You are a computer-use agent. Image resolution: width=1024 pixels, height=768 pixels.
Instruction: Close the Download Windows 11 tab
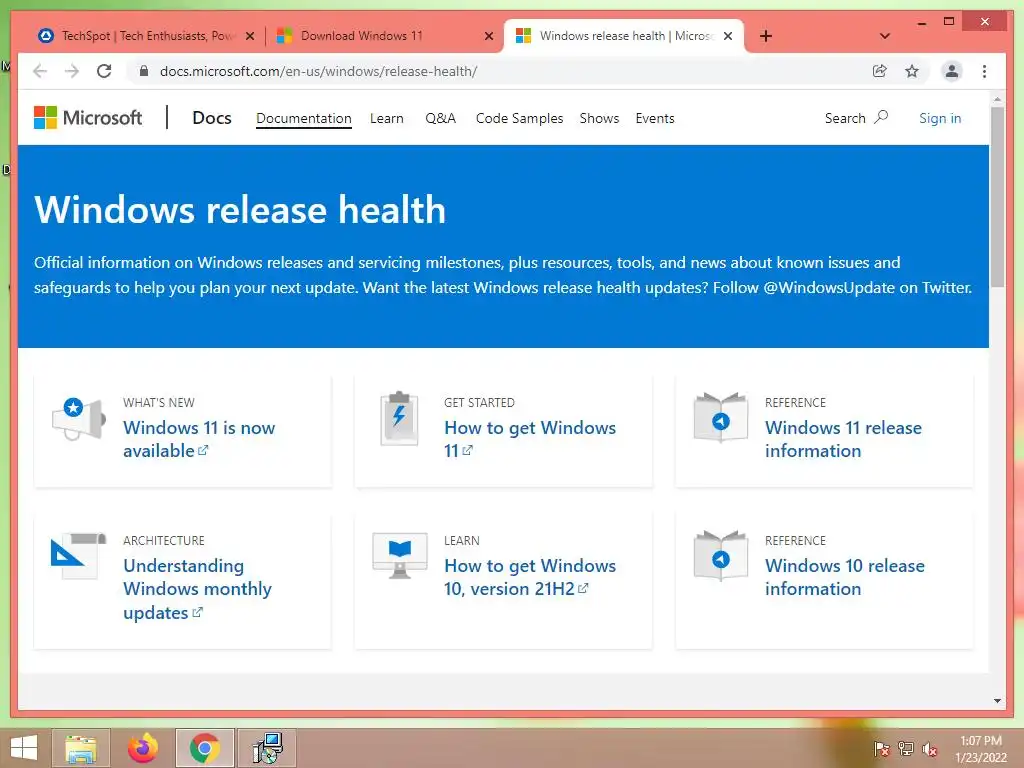pos(488,36)
